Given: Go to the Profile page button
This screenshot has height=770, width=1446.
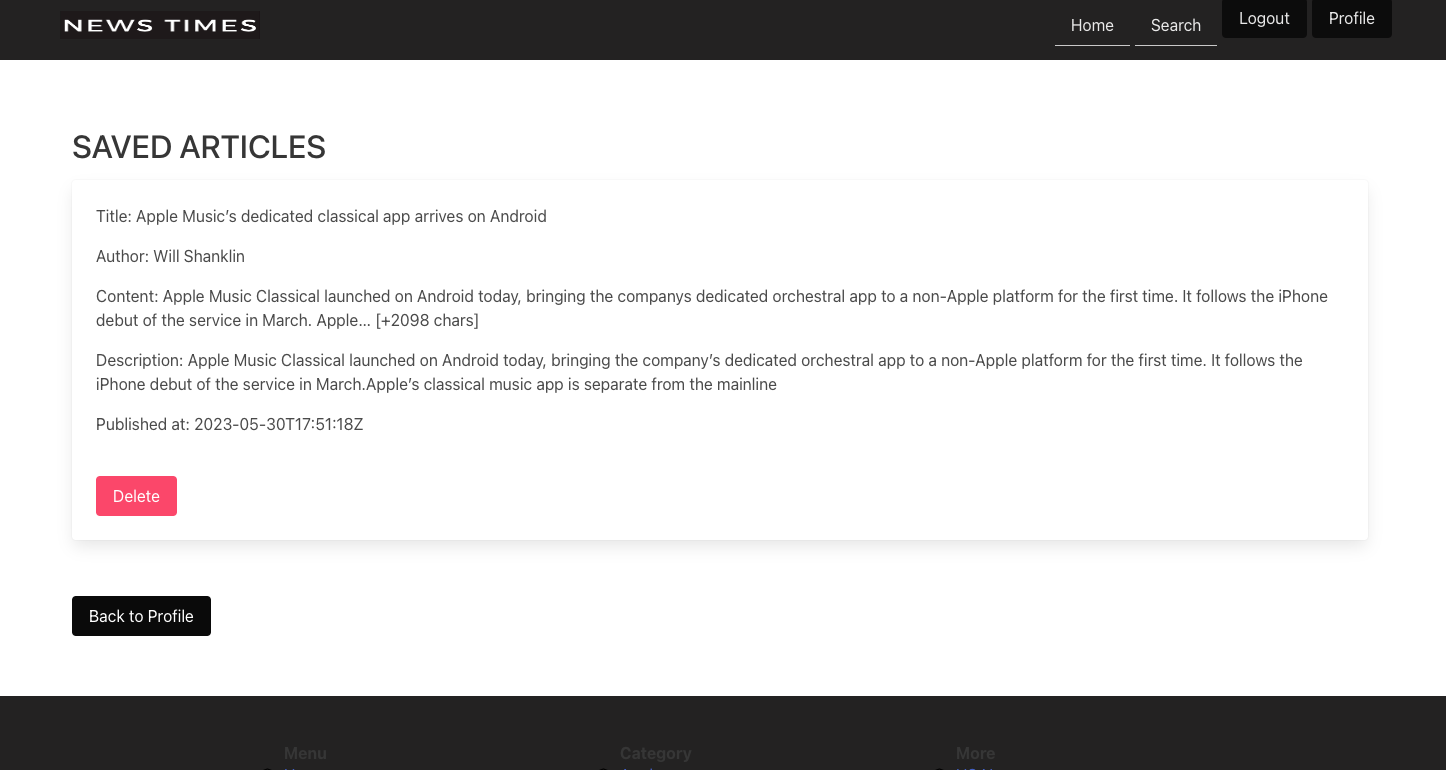Looking at the screenshot, I should pos(1352,18).
